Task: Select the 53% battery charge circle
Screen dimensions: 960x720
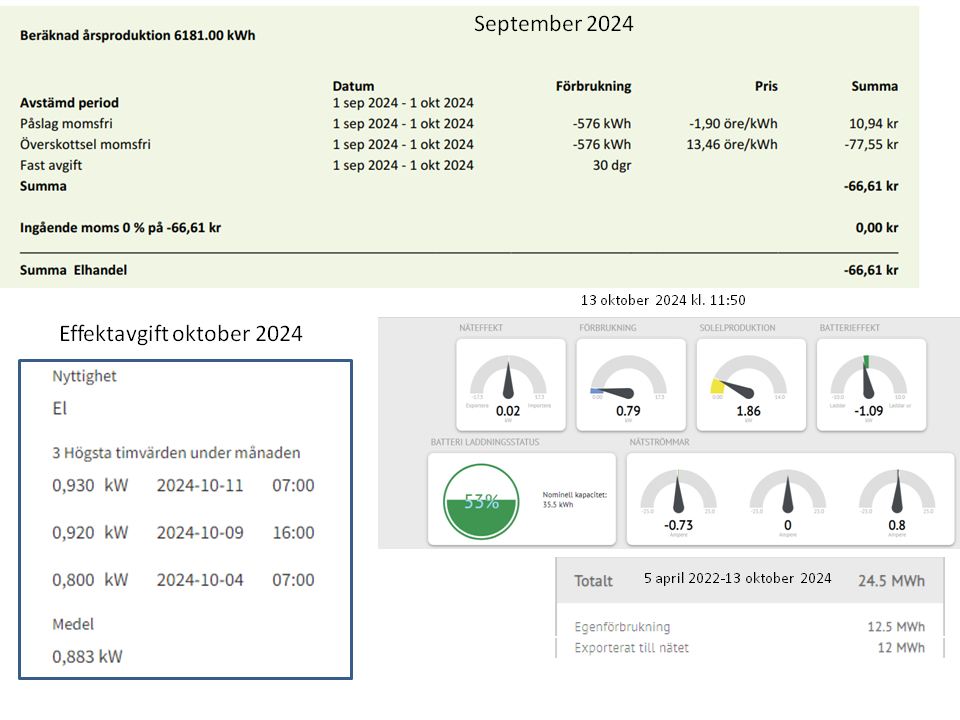Action: [x=481, y=499]
